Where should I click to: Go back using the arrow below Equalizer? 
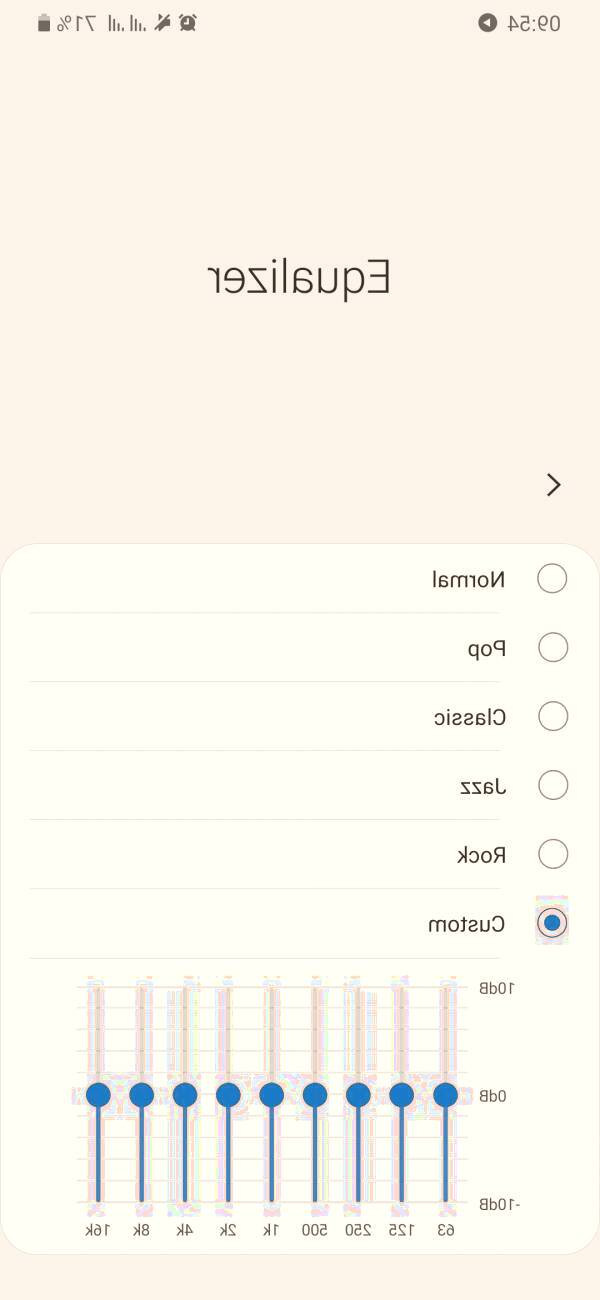point(553,485)
